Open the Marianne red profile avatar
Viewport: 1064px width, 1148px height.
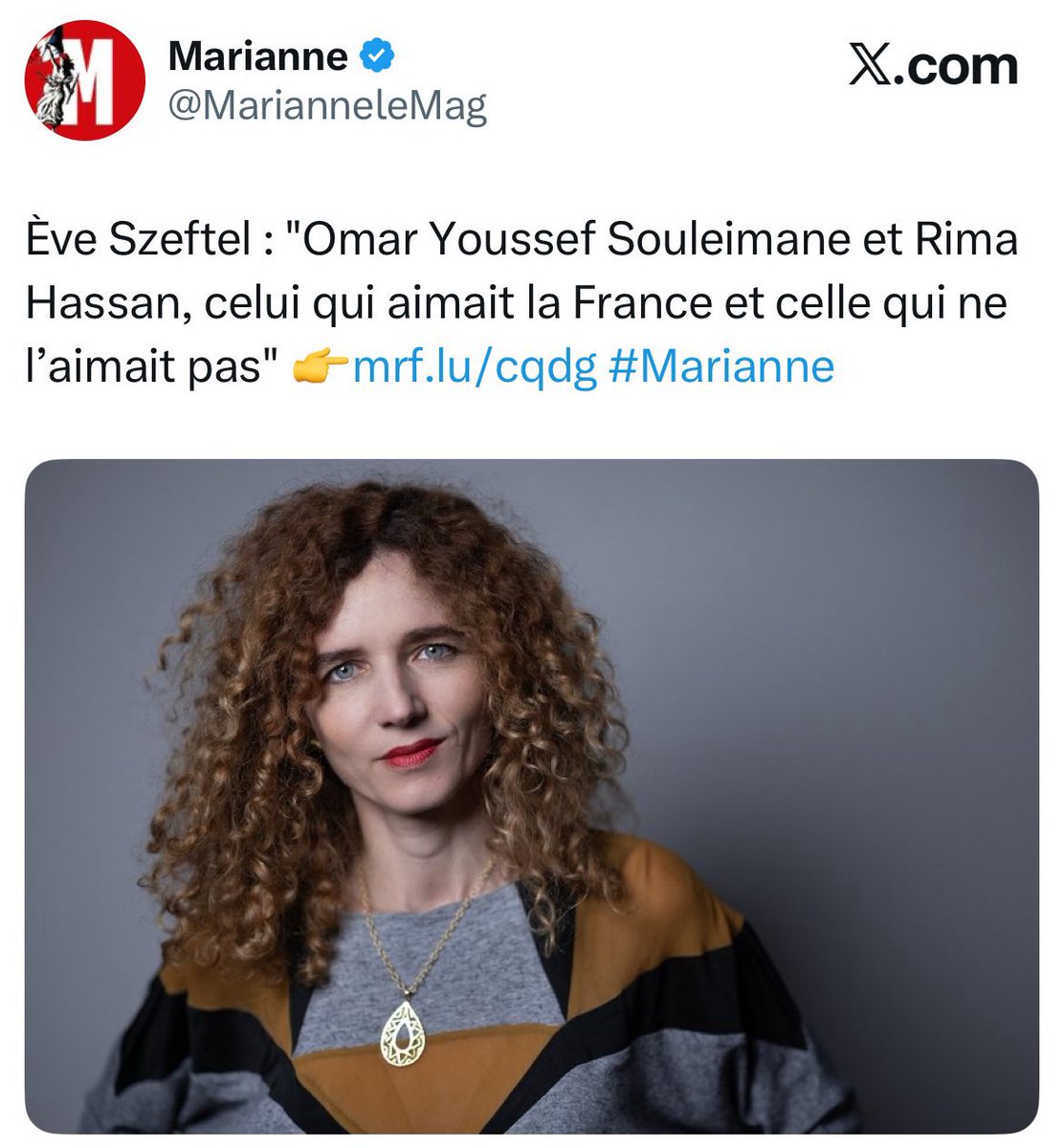pyautogui.click(x=84, y=79)
